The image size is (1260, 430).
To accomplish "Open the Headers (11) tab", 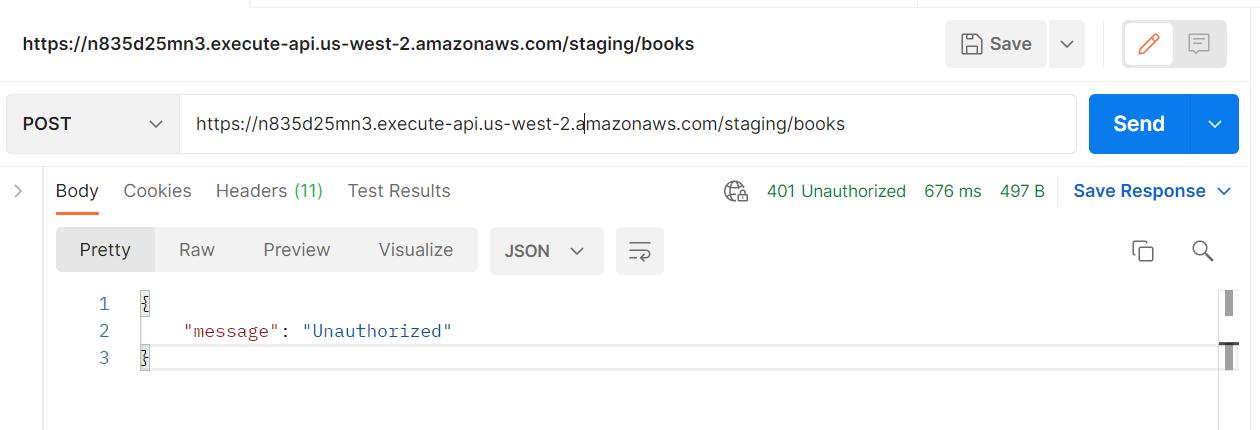I will 269,191.
